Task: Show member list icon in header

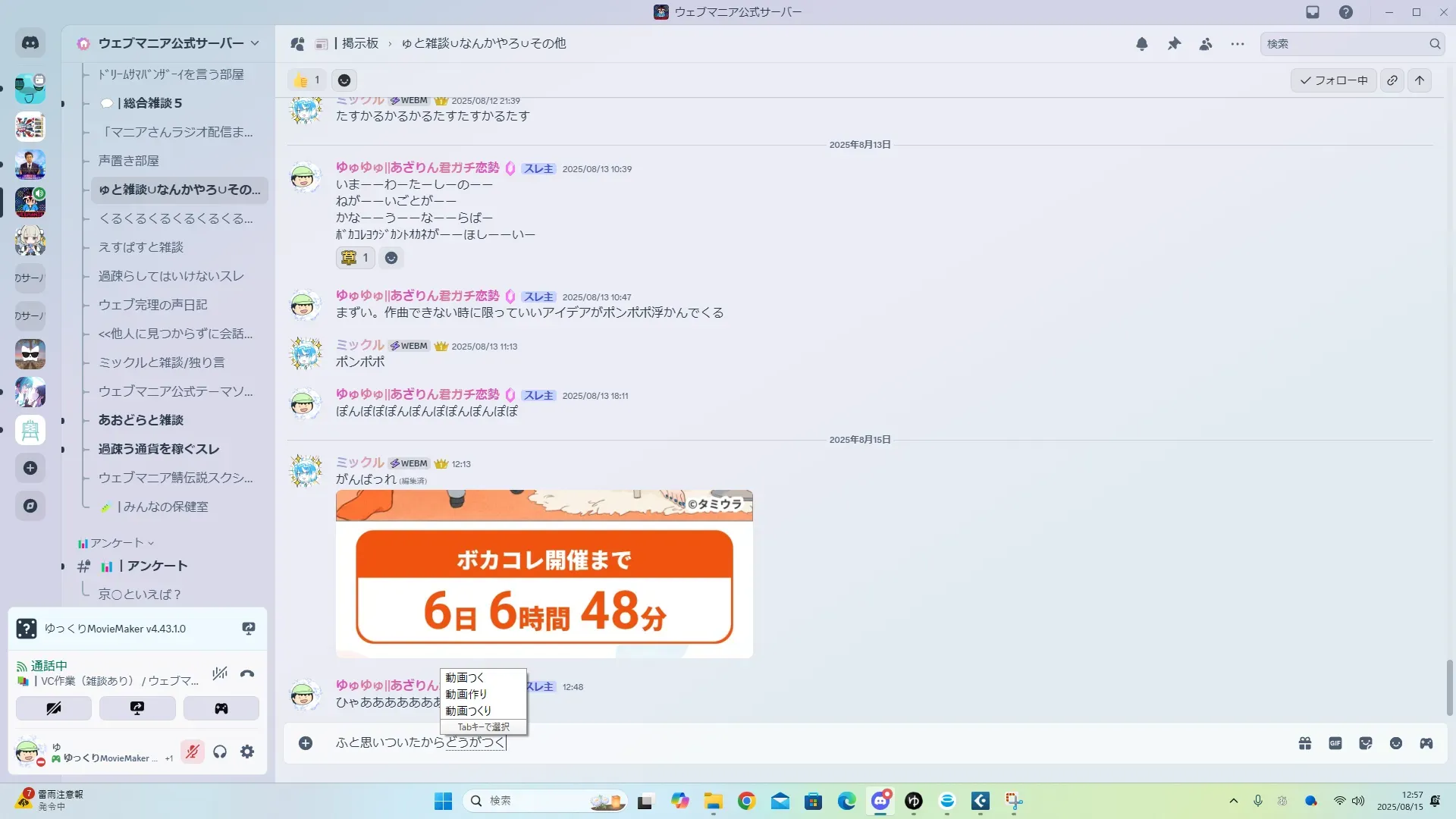Action: (x=1206, y=44)
